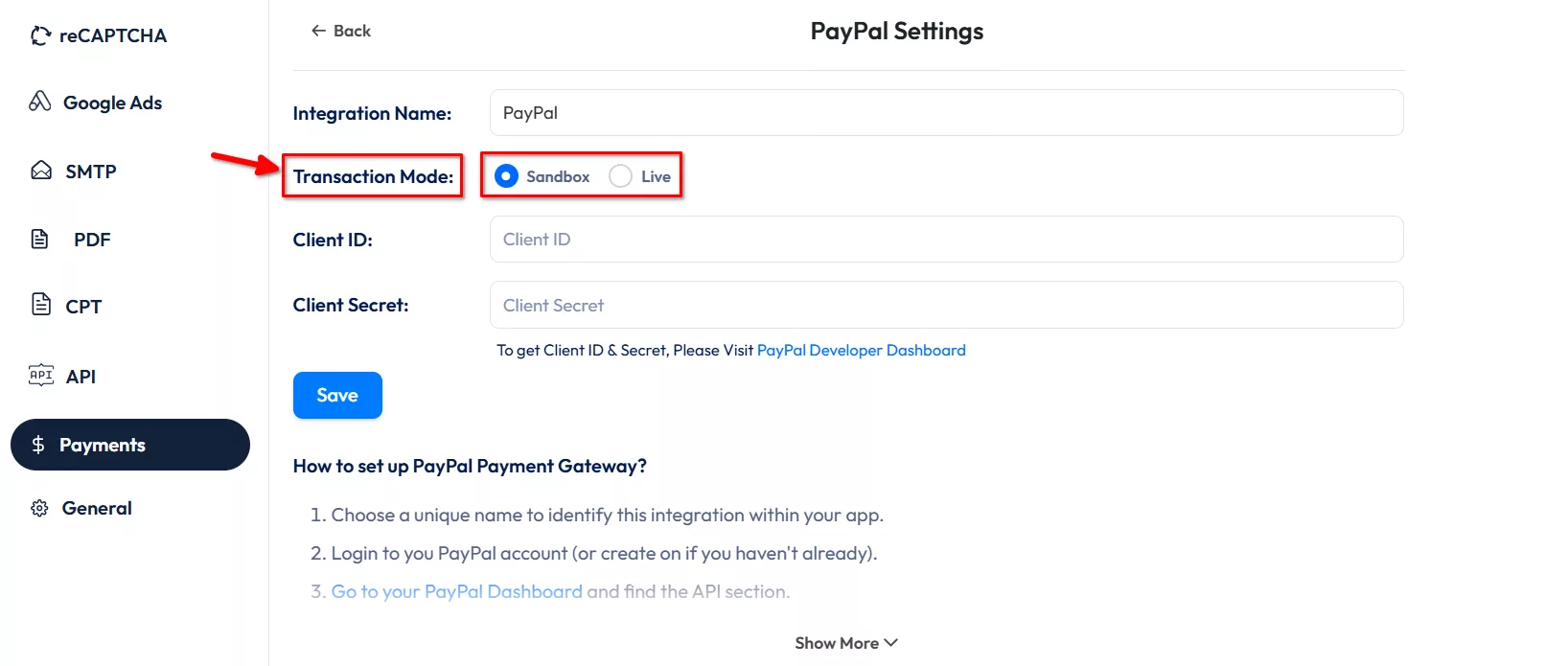Go Back using the arrow link
Image resolution: width=1568 pixels, height=666 pixels.
tap(340, 31)
